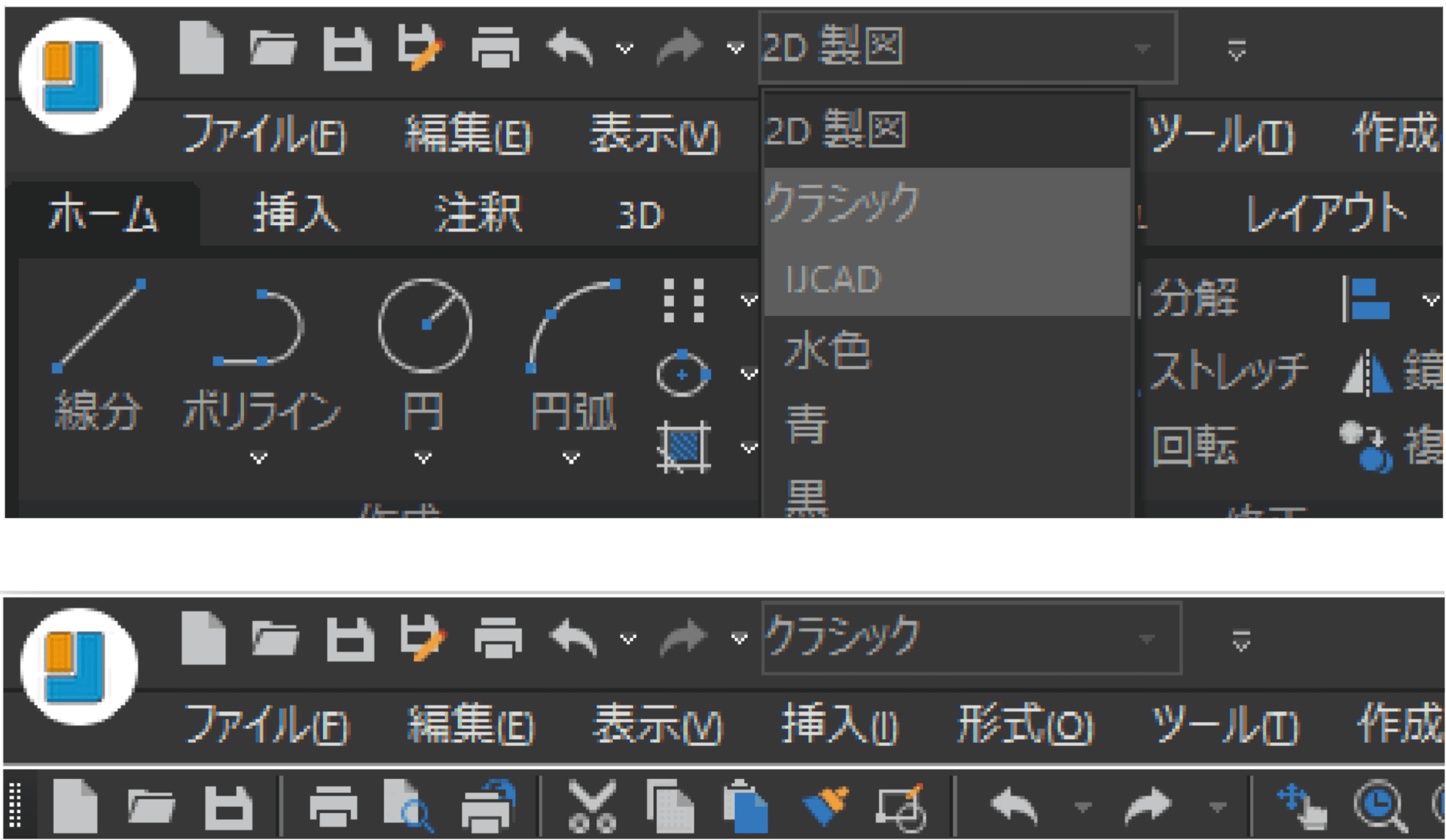Expand the array tool dropdown arrow
Viewport: 1446px width, 840px height.
pyautogui.click(x=748, y=300)
